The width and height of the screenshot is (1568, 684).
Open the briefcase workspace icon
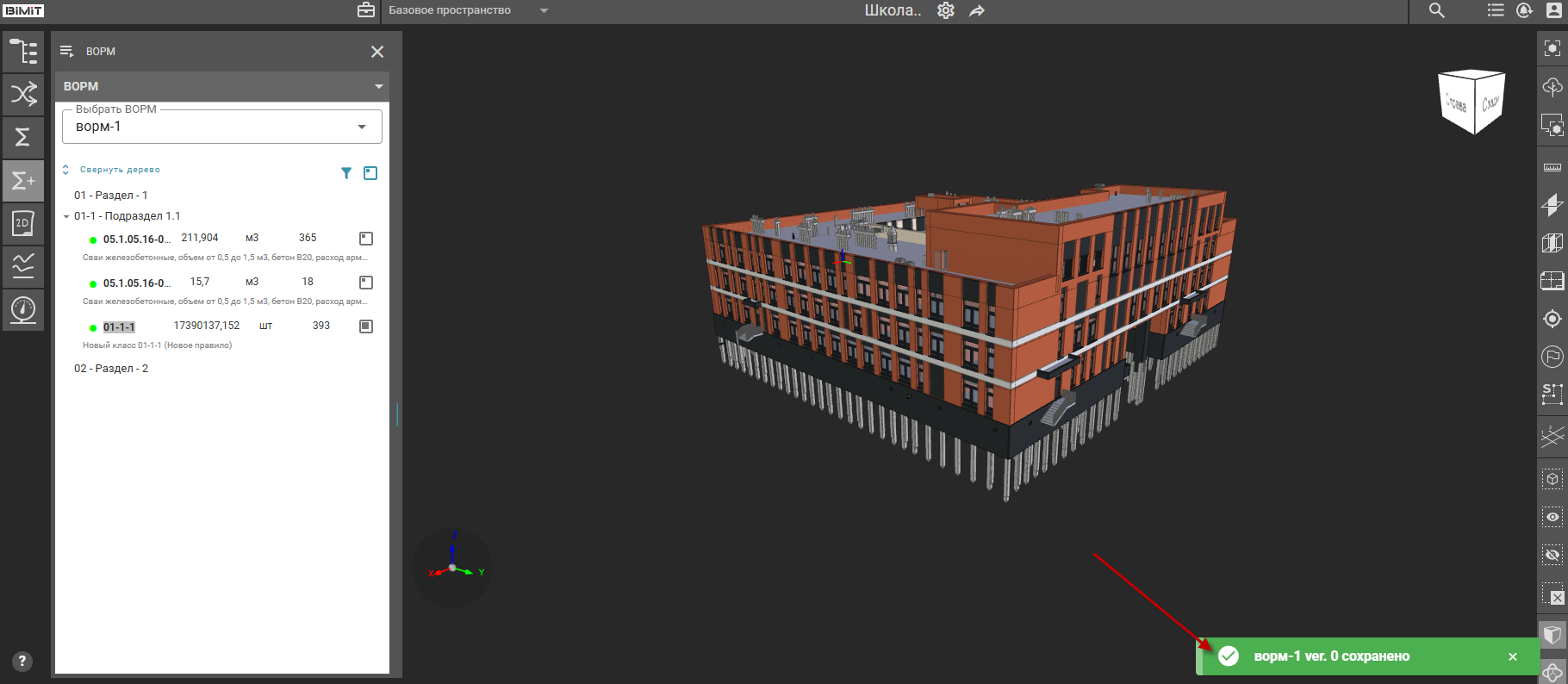pos(366,10)
